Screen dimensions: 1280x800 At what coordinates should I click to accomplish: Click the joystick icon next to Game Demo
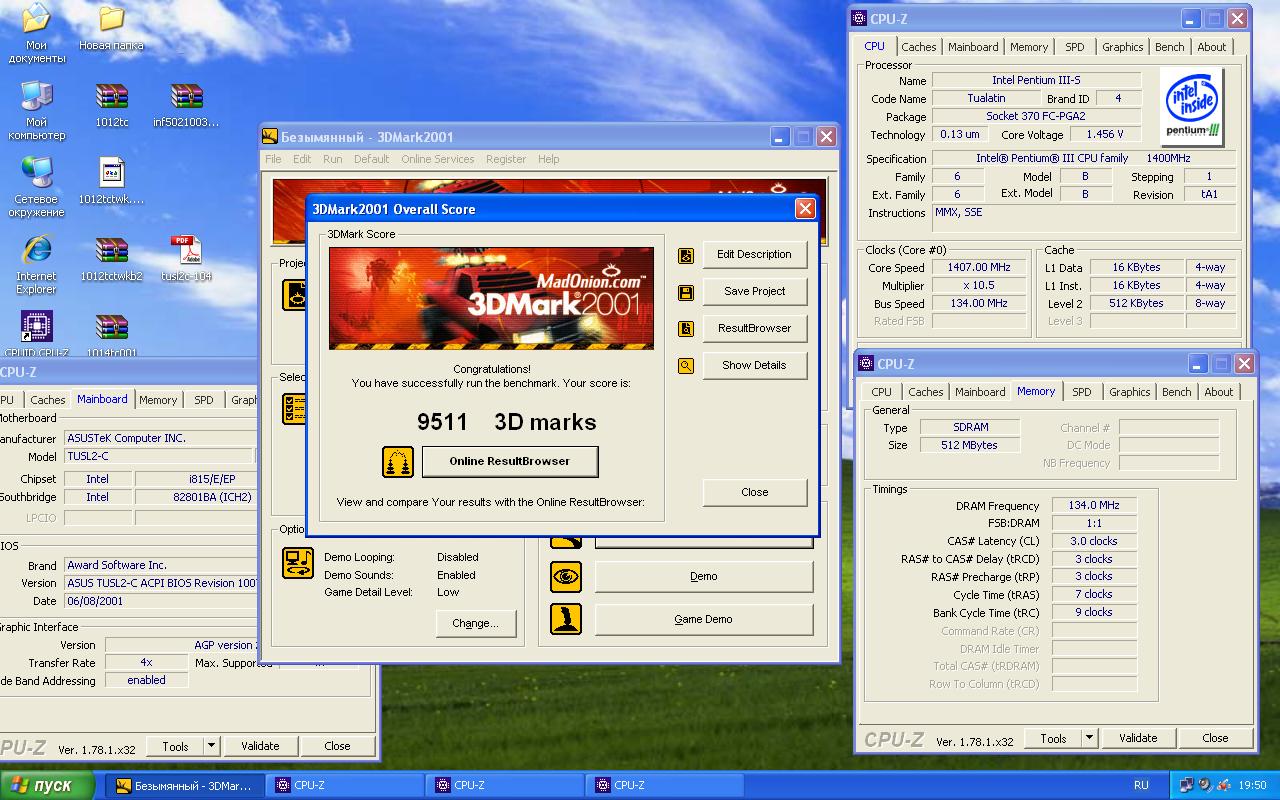pos(566,619)
